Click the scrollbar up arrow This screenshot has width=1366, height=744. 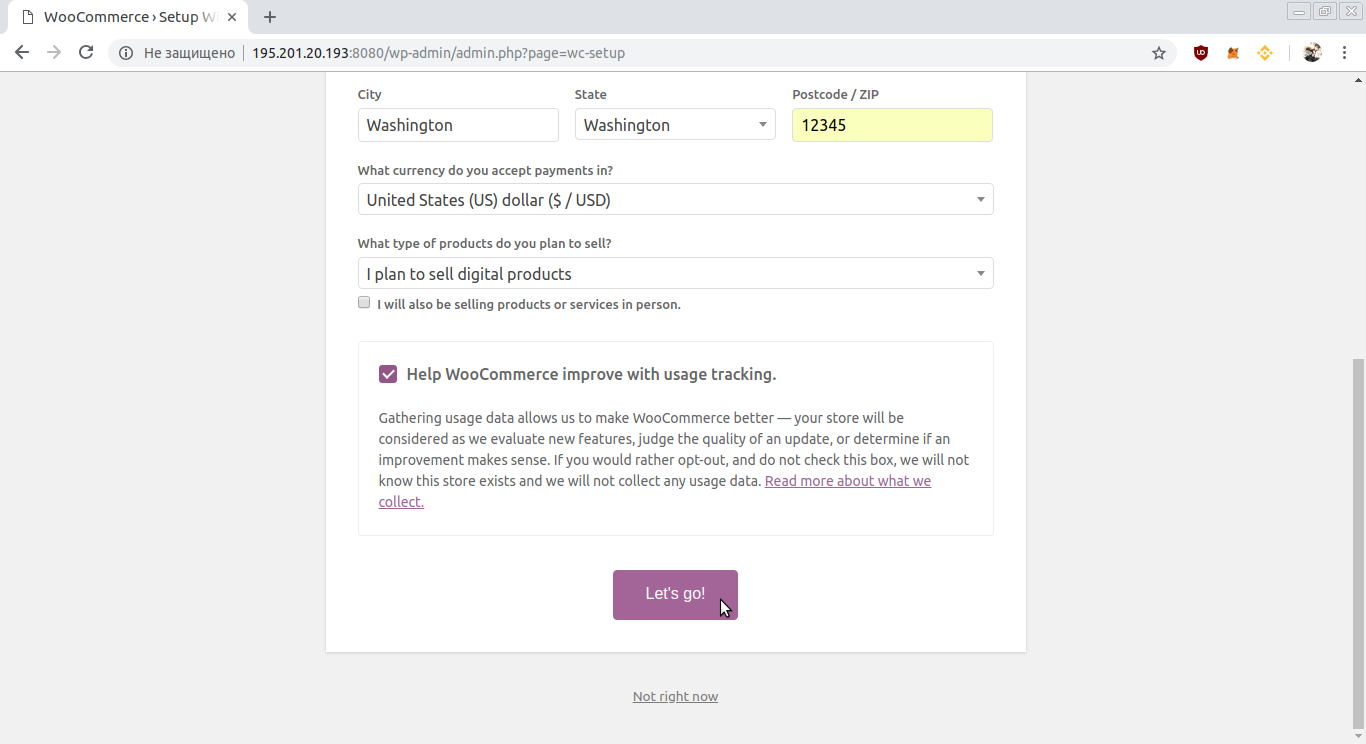pyautogui.click(x=1357, y=79)
